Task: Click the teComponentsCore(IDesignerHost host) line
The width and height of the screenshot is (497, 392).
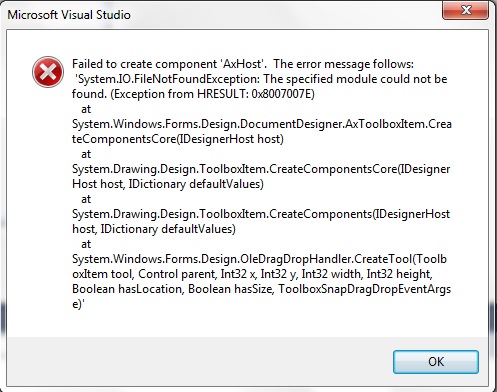Action: (178, 139)
